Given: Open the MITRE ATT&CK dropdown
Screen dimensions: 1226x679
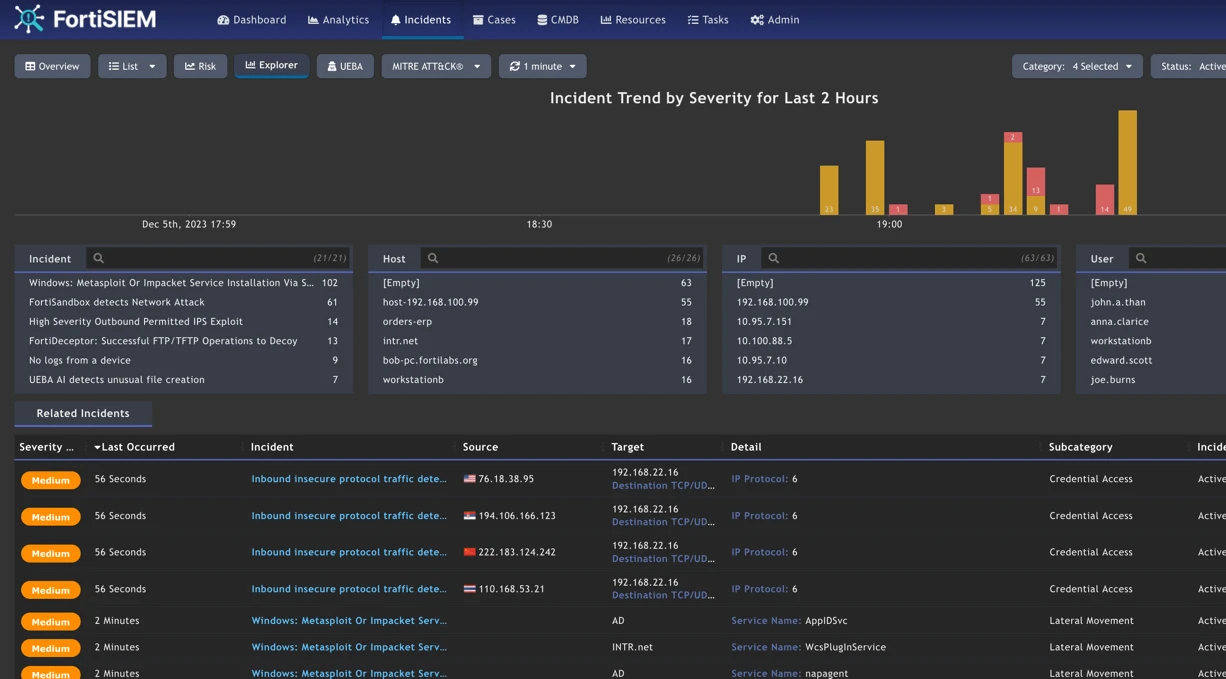Looking at the screenshot, I should coord(435,66).
